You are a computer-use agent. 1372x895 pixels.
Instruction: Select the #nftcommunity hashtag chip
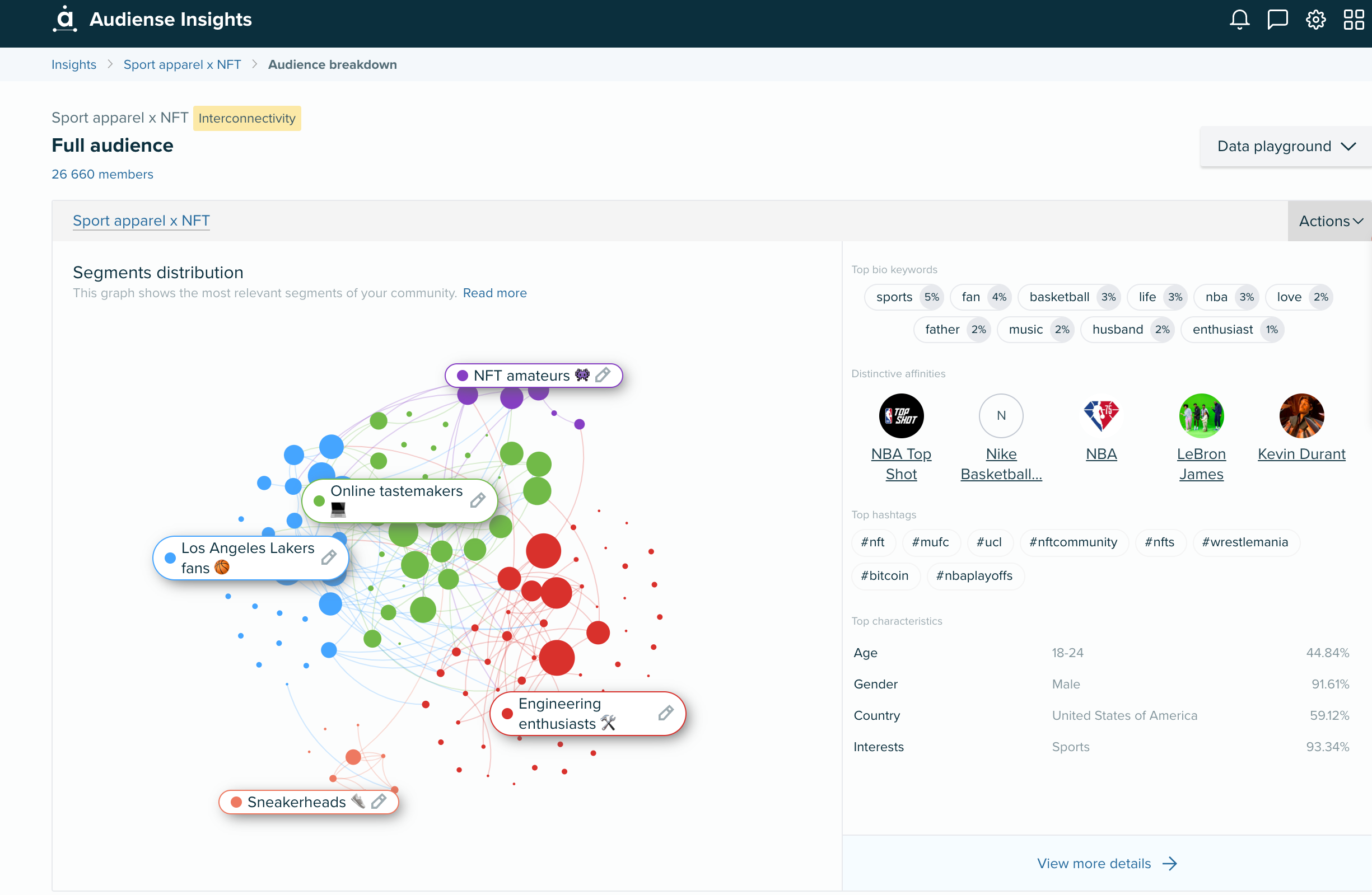1073,542
